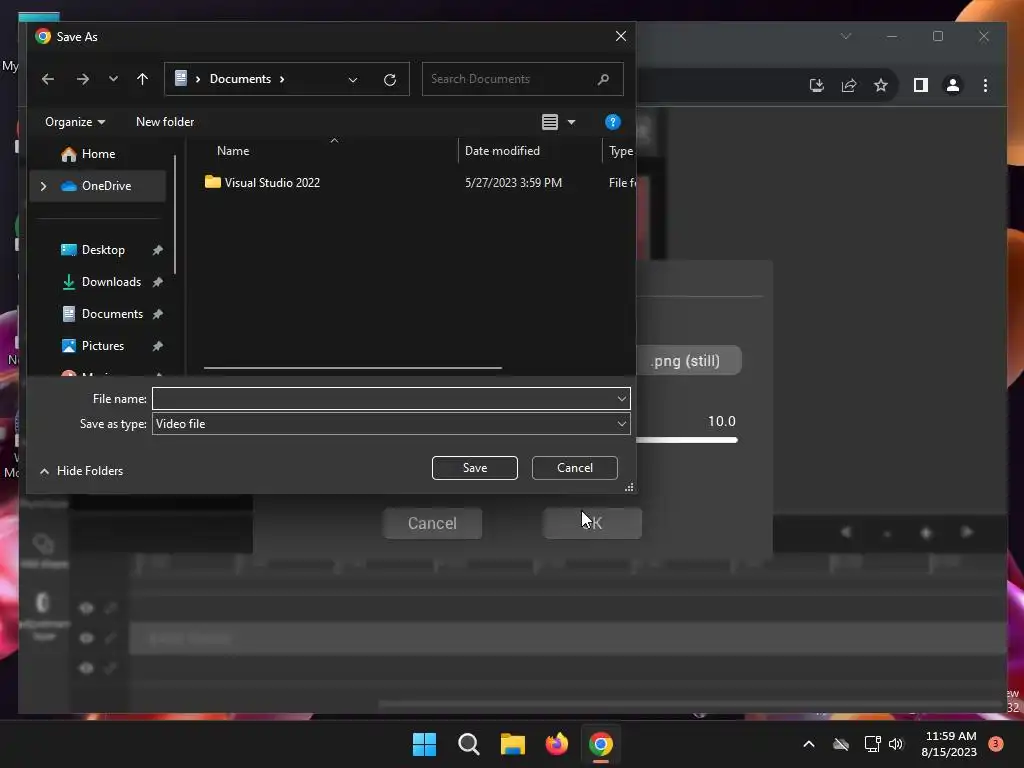Viewport: 1024px width, 768px height.
Task: Open the notification center badge
Action: click(x=996, y=744)
